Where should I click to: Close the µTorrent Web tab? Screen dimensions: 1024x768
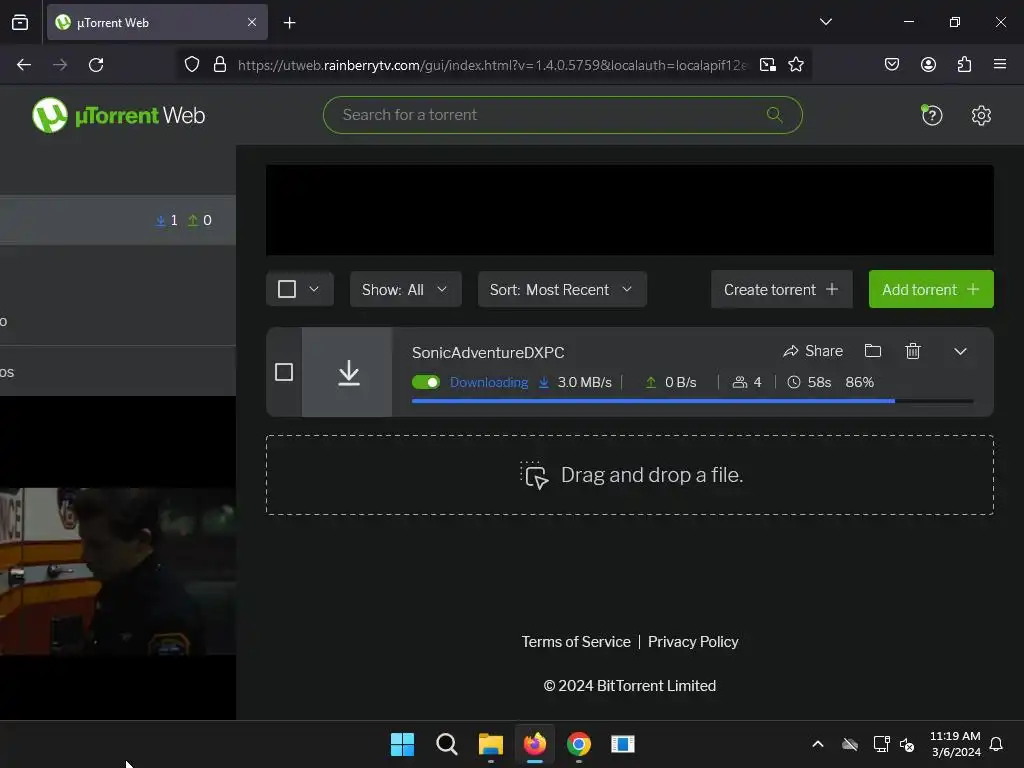(252, 22)
